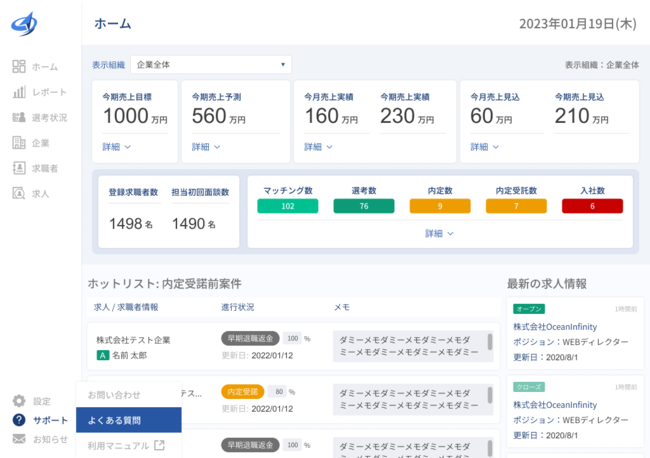Open 求人 search icon in sidebar
Viewport: 650px width, 458px height.
pos(19,193)
